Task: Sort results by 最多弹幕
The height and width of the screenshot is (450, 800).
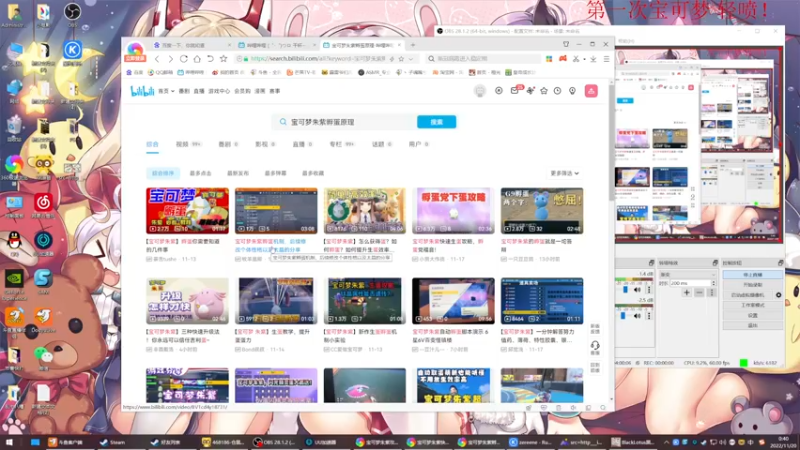Action: (x=275, y=173)
